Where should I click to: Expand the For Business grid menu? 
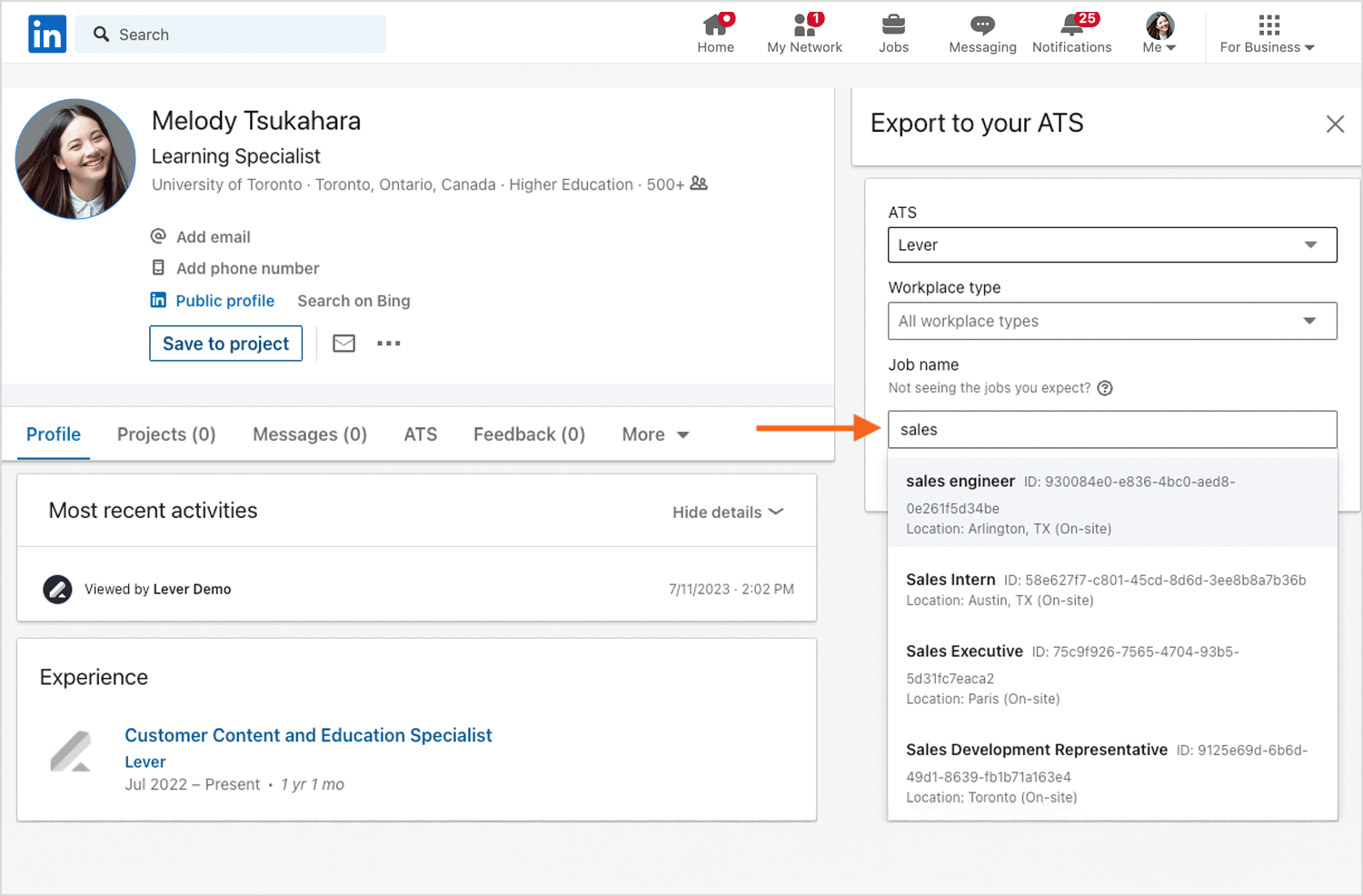pyautogui.click(x=1268, y=34)
